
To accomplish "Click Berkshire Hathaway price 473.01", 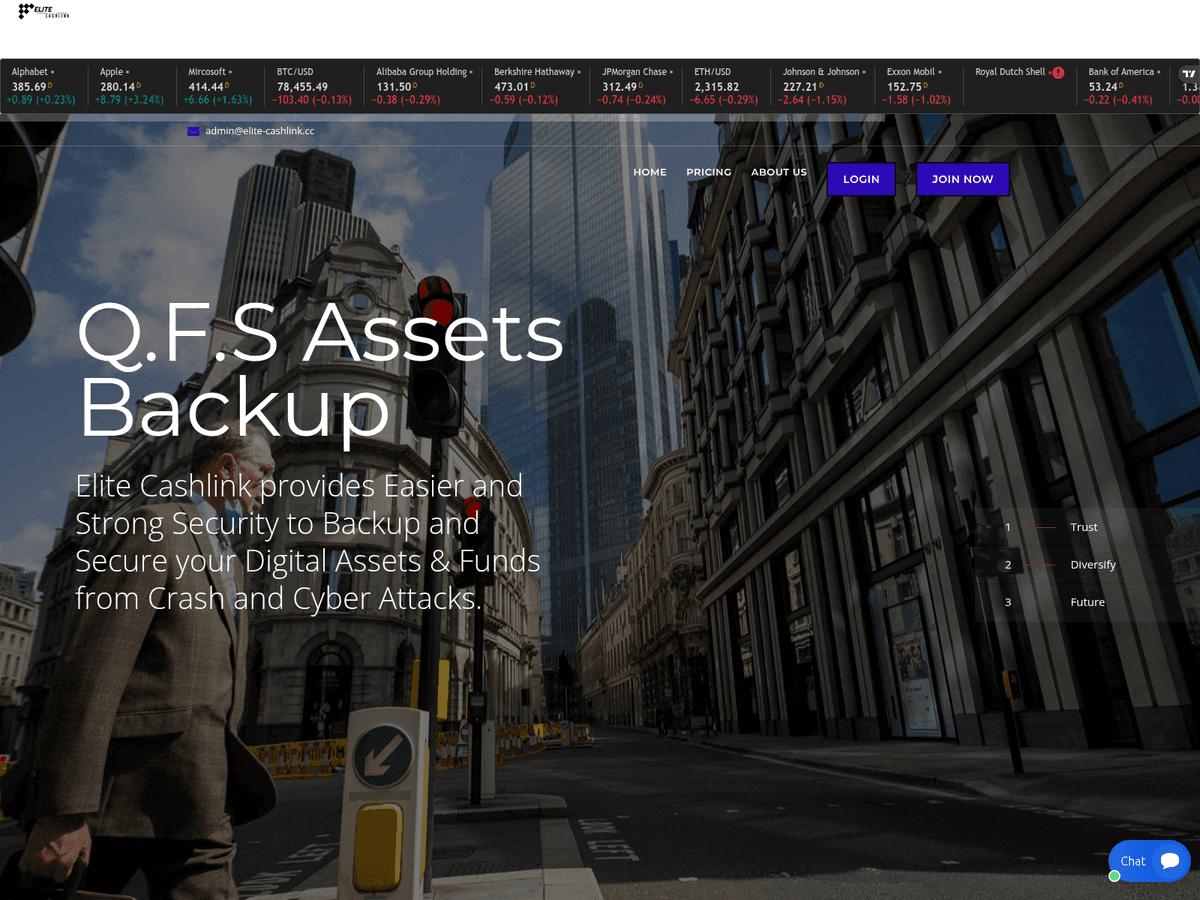I will (x=511, y=87).
